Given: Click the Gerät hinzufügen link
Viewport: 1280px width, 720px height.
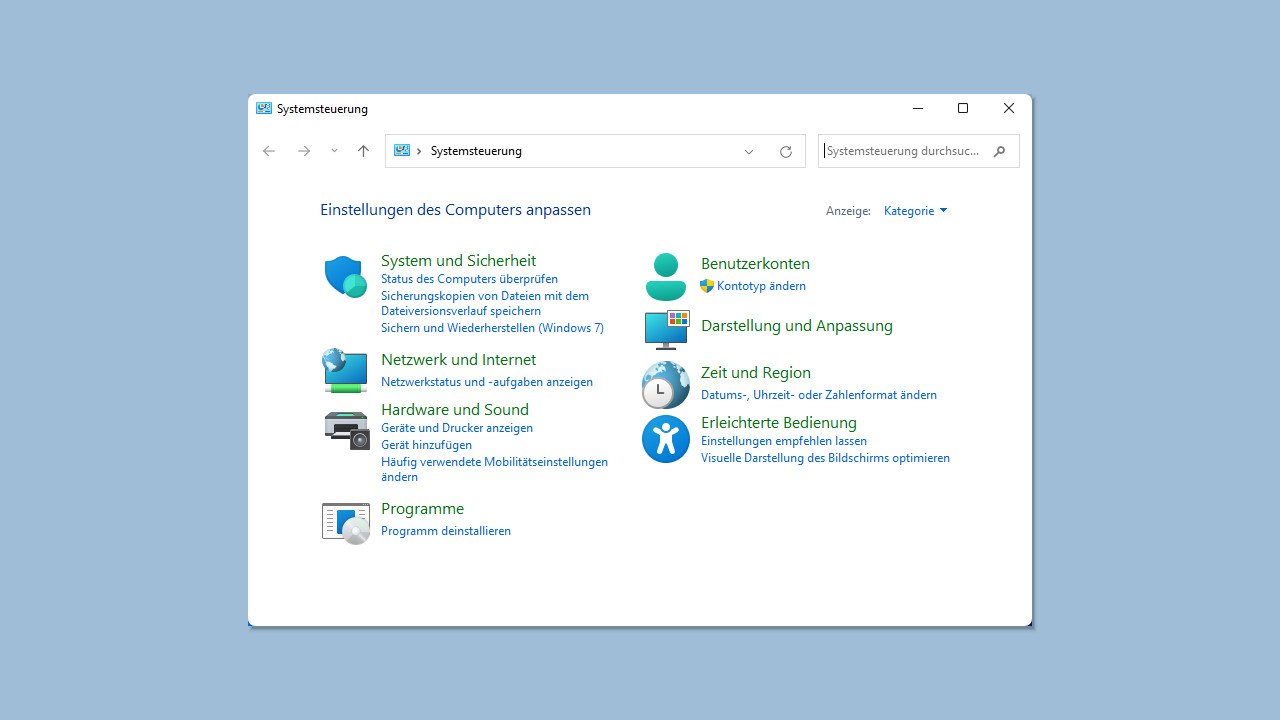Looking at the screenshot, I should click(426, 445).
